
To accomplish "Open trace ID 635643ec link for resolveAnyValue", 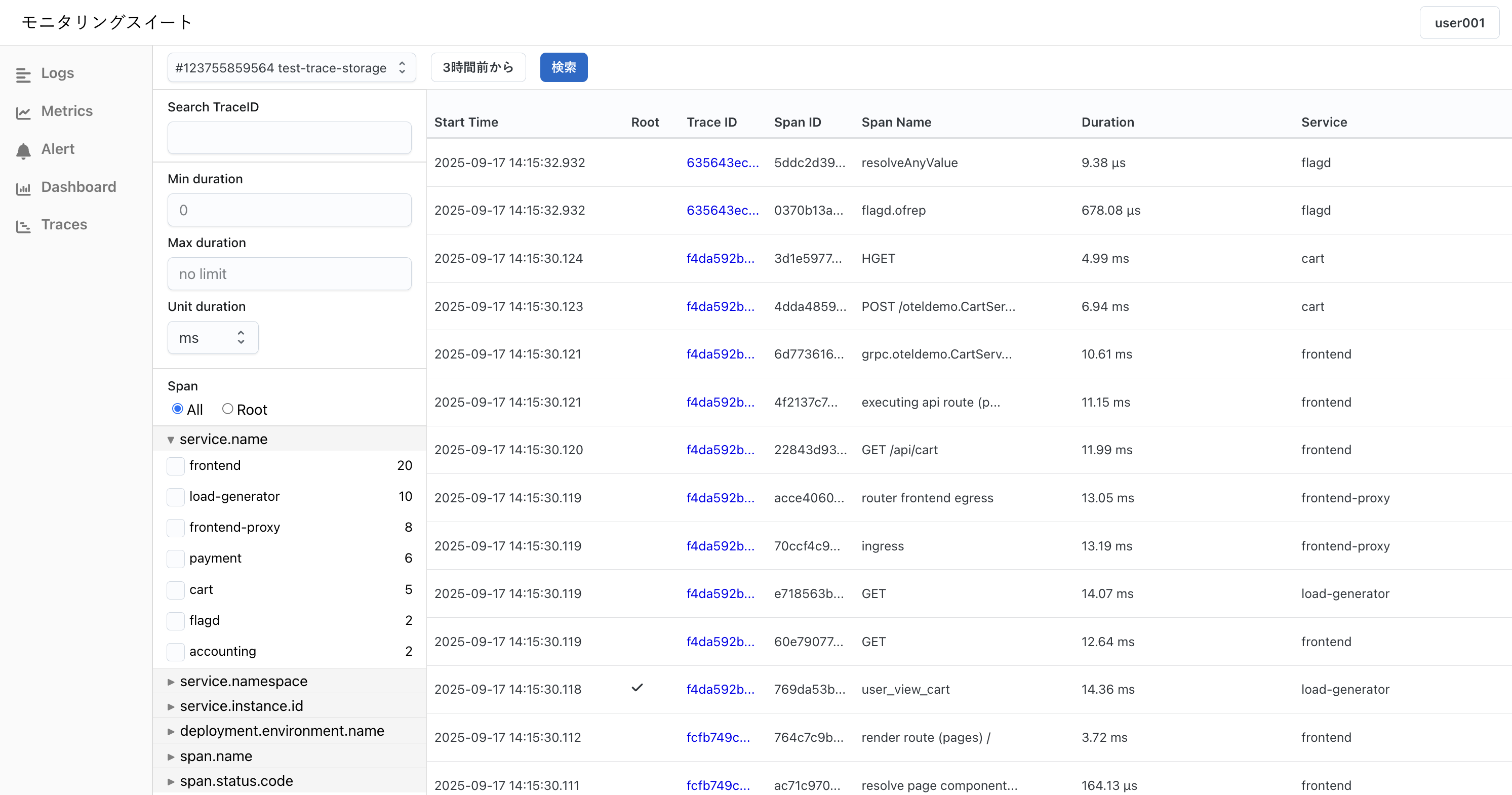I will coord(722,163).
